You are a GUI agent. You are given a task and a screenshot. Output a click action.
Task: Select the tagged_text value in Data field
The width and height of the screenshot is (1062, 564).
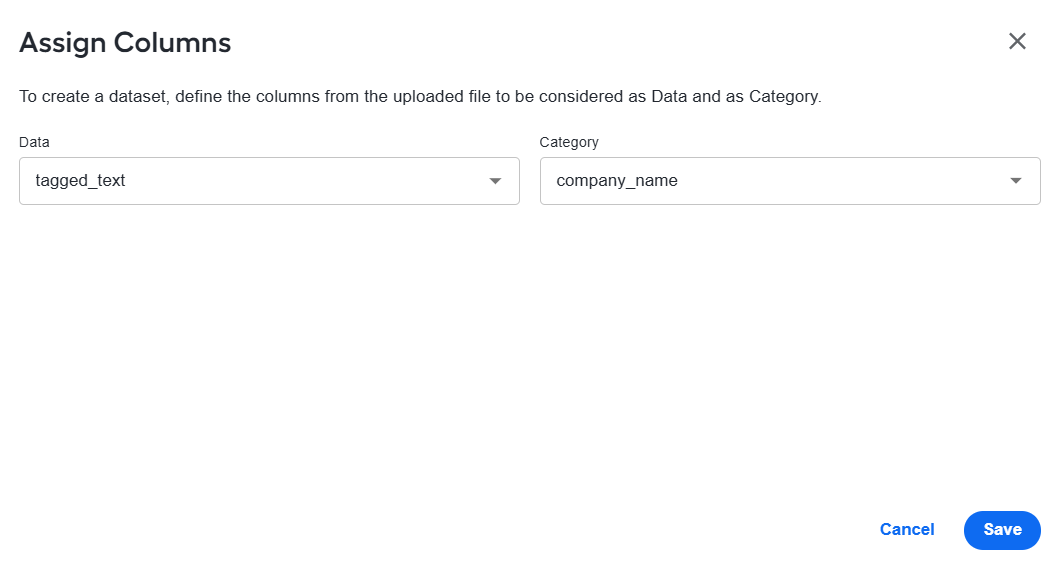click(x=80, y=181)
